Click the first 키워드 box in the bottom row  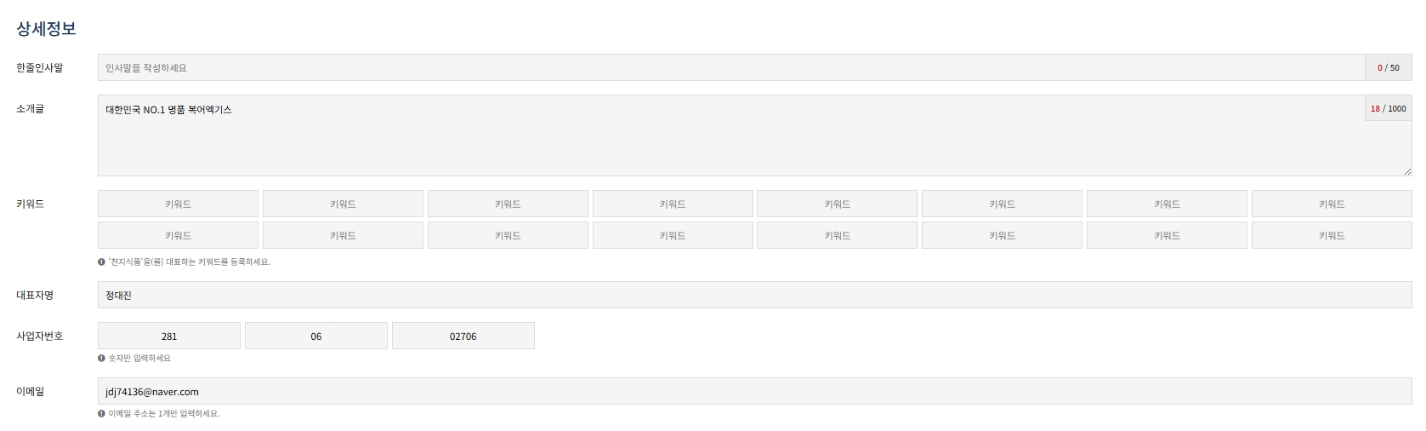tap(178, 235)
